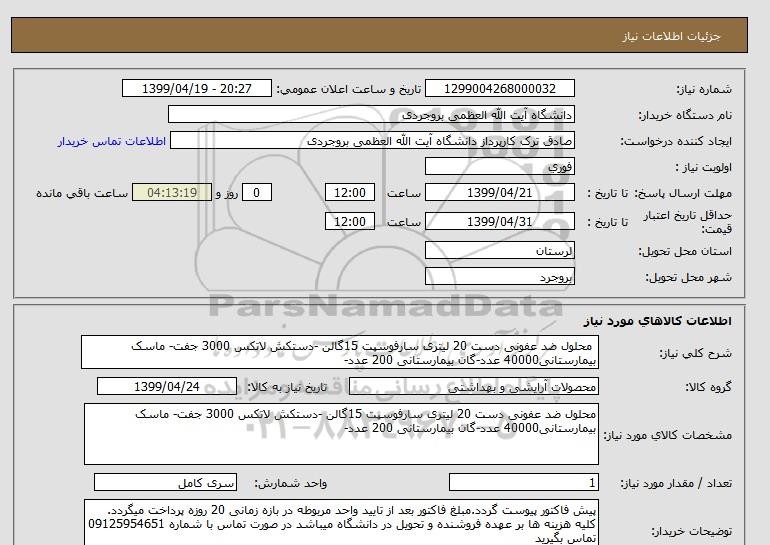The height and width of the screenshot is (545, 770).
Task: Select the text ساعت باقی مانده
Action: 82,193
